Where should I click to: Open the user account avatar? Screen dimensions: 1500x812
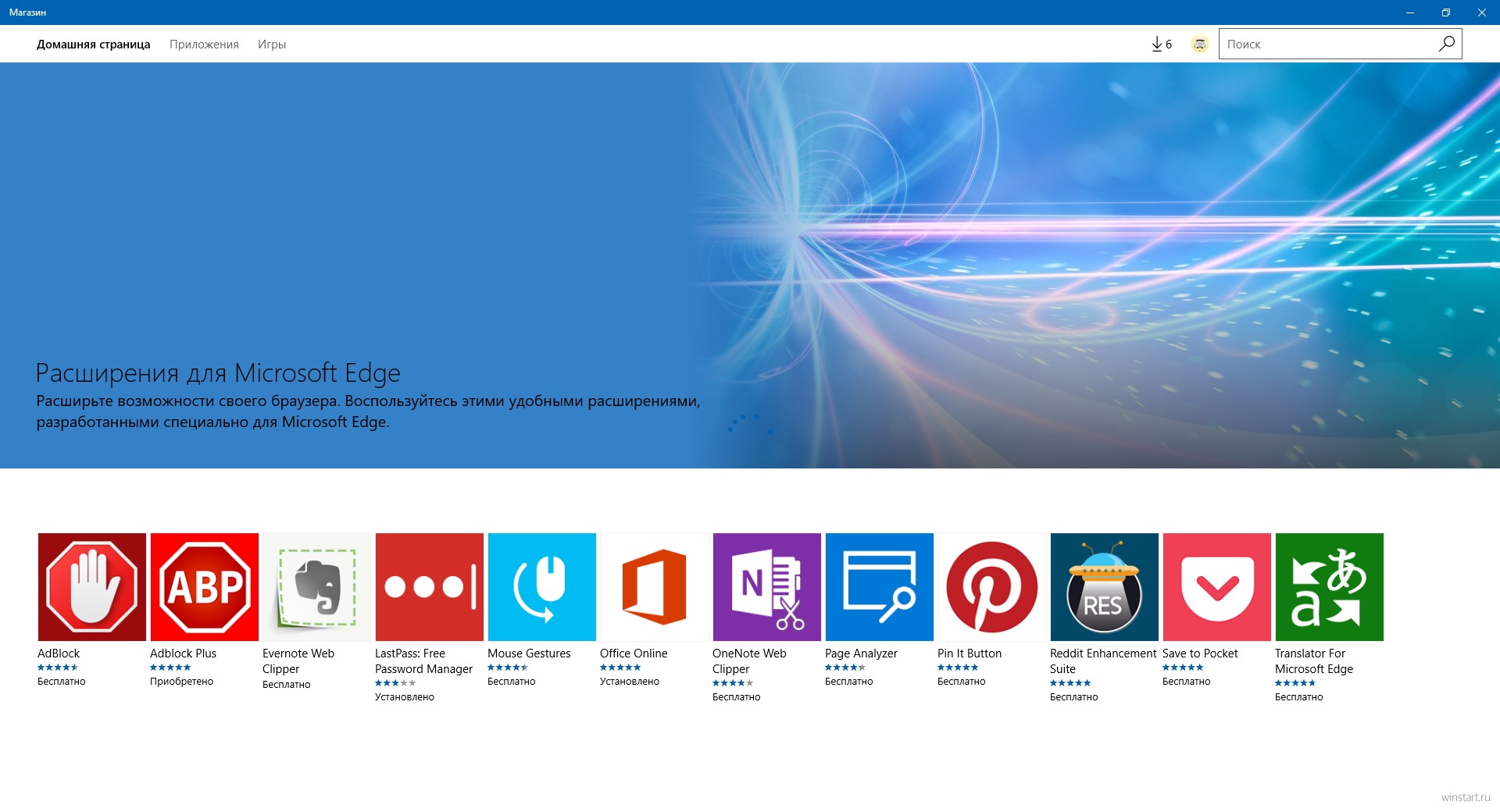(x=1199, y=45)
